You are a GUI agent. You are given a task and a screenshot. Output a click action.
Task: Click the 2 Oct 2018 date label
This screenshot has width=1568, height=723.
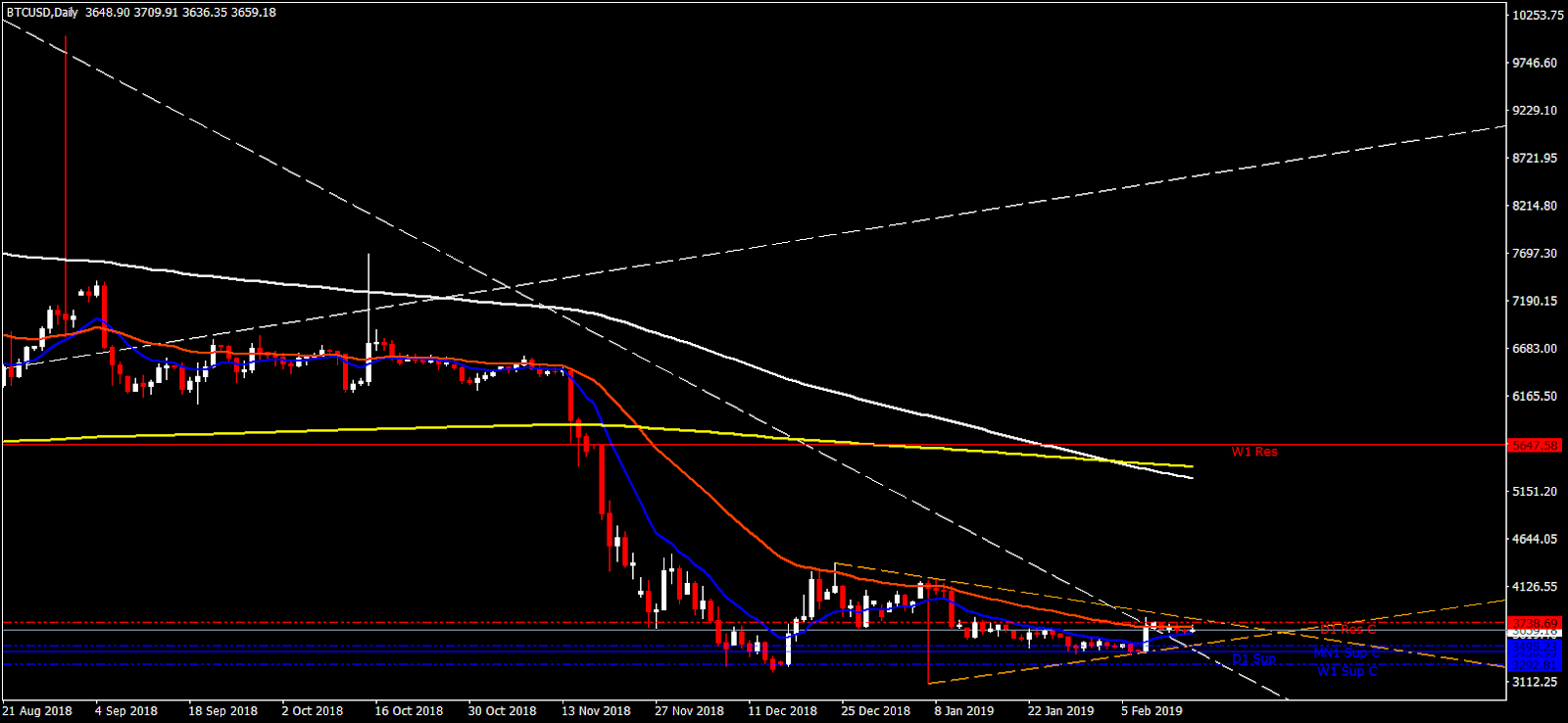point(313,711)
